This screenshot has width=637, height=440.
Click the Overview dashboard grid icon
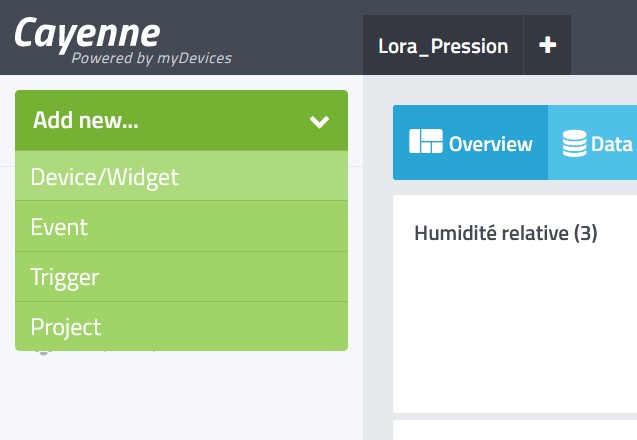[426, 141]
